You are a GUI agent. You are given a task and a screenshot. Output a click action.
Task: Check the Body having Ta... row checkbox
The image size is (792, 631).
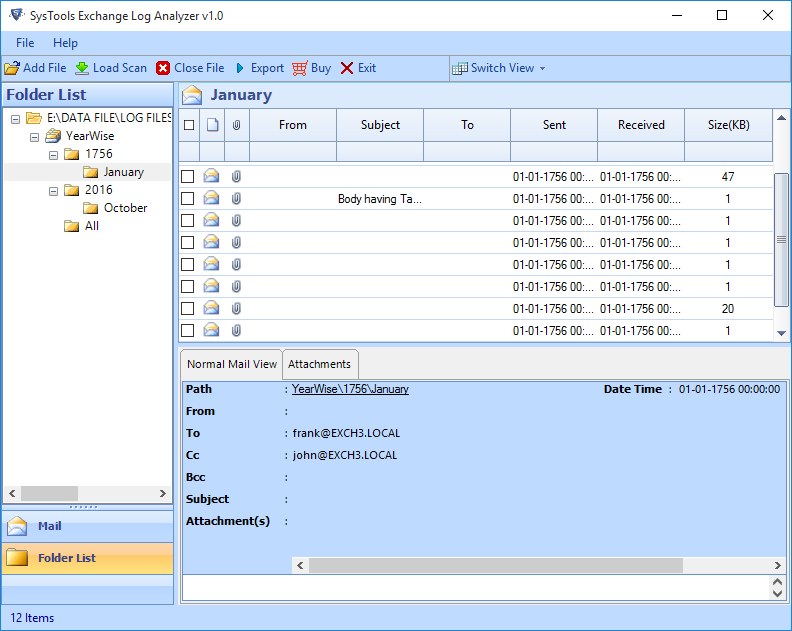click(187, 199)
